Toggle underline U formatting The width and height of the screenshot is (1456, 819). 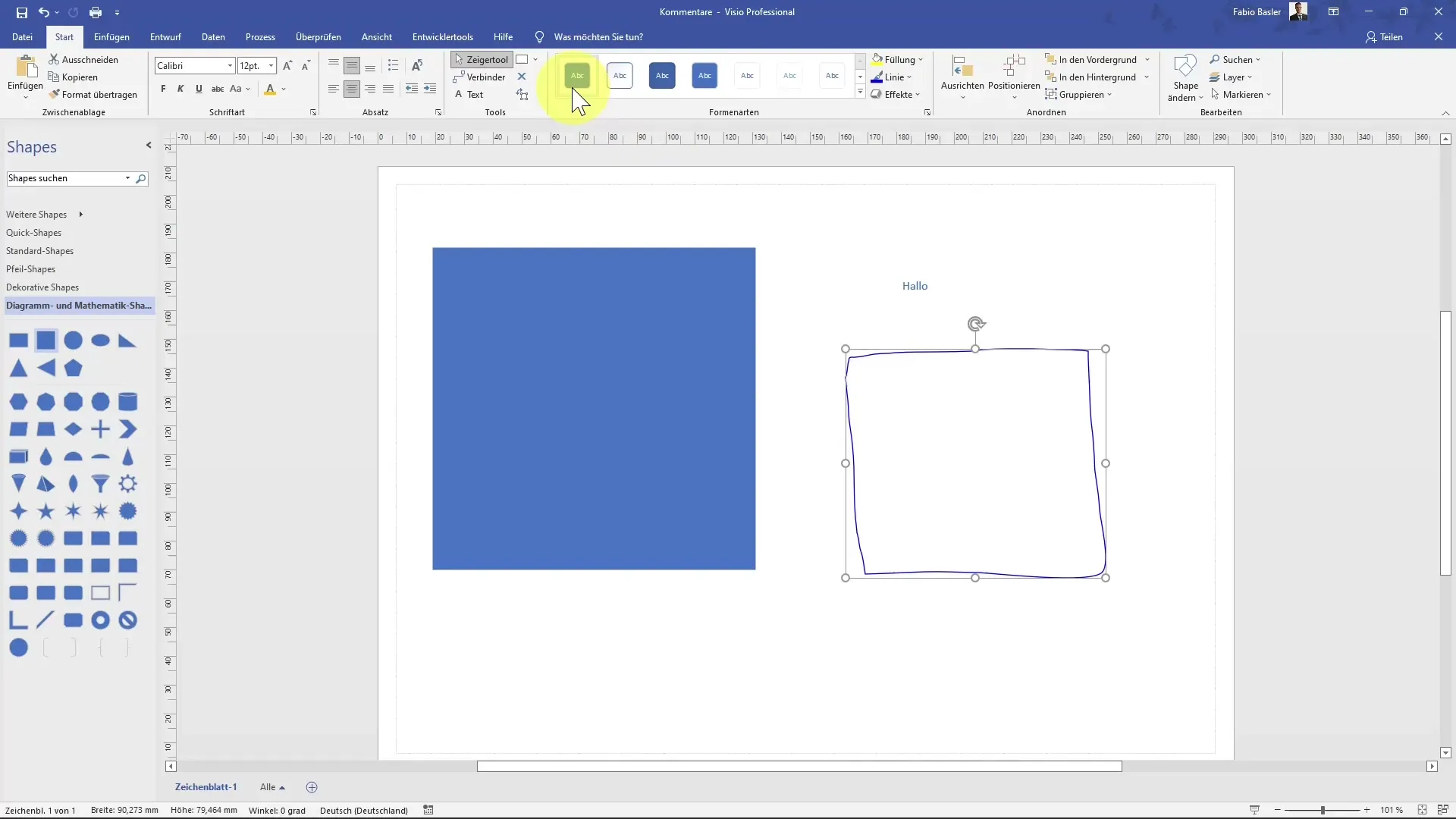click(x=199, y=89)
